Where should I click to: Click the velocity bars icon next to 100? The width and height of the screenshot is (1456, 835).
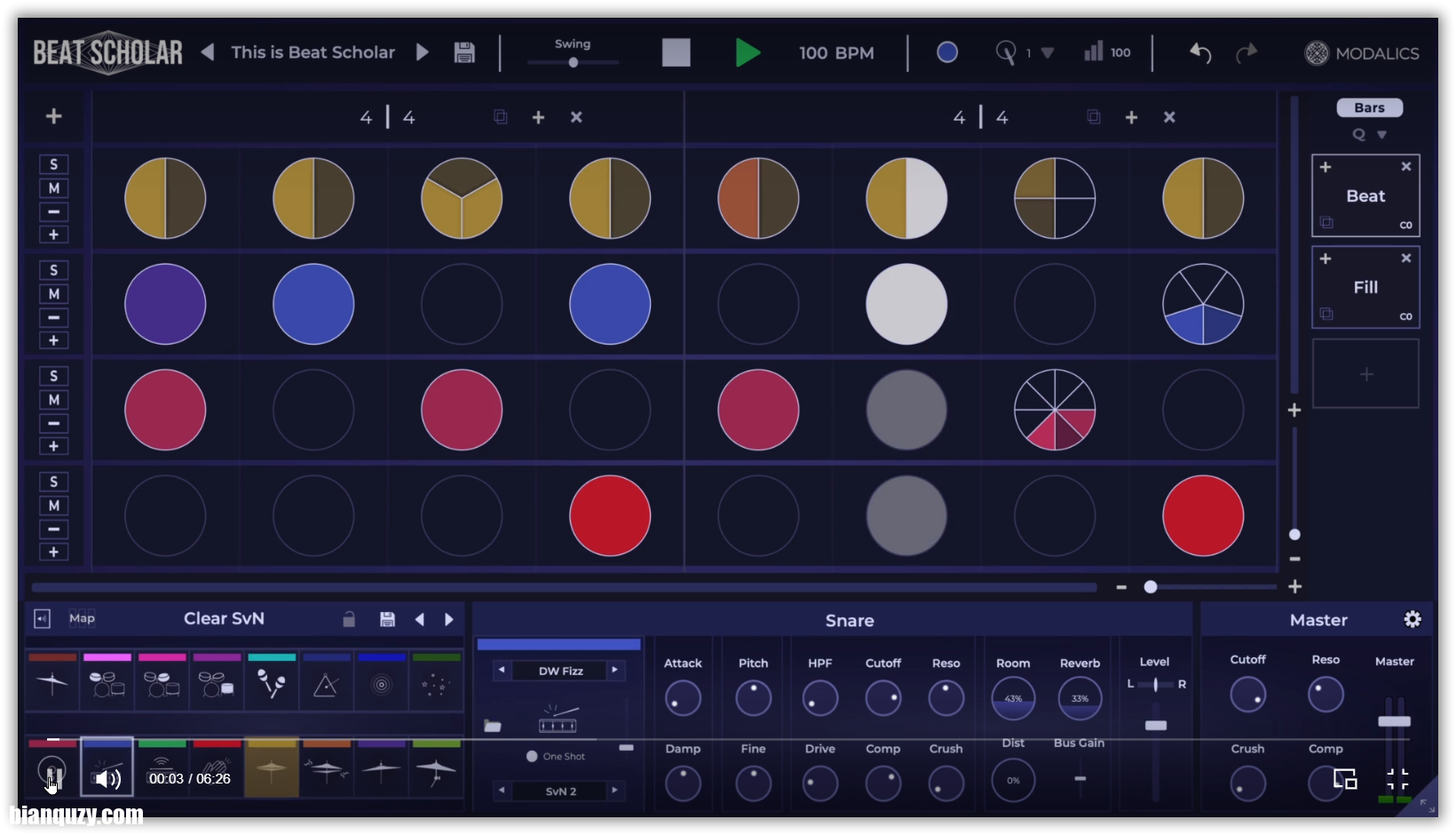tap(1093, 52)
